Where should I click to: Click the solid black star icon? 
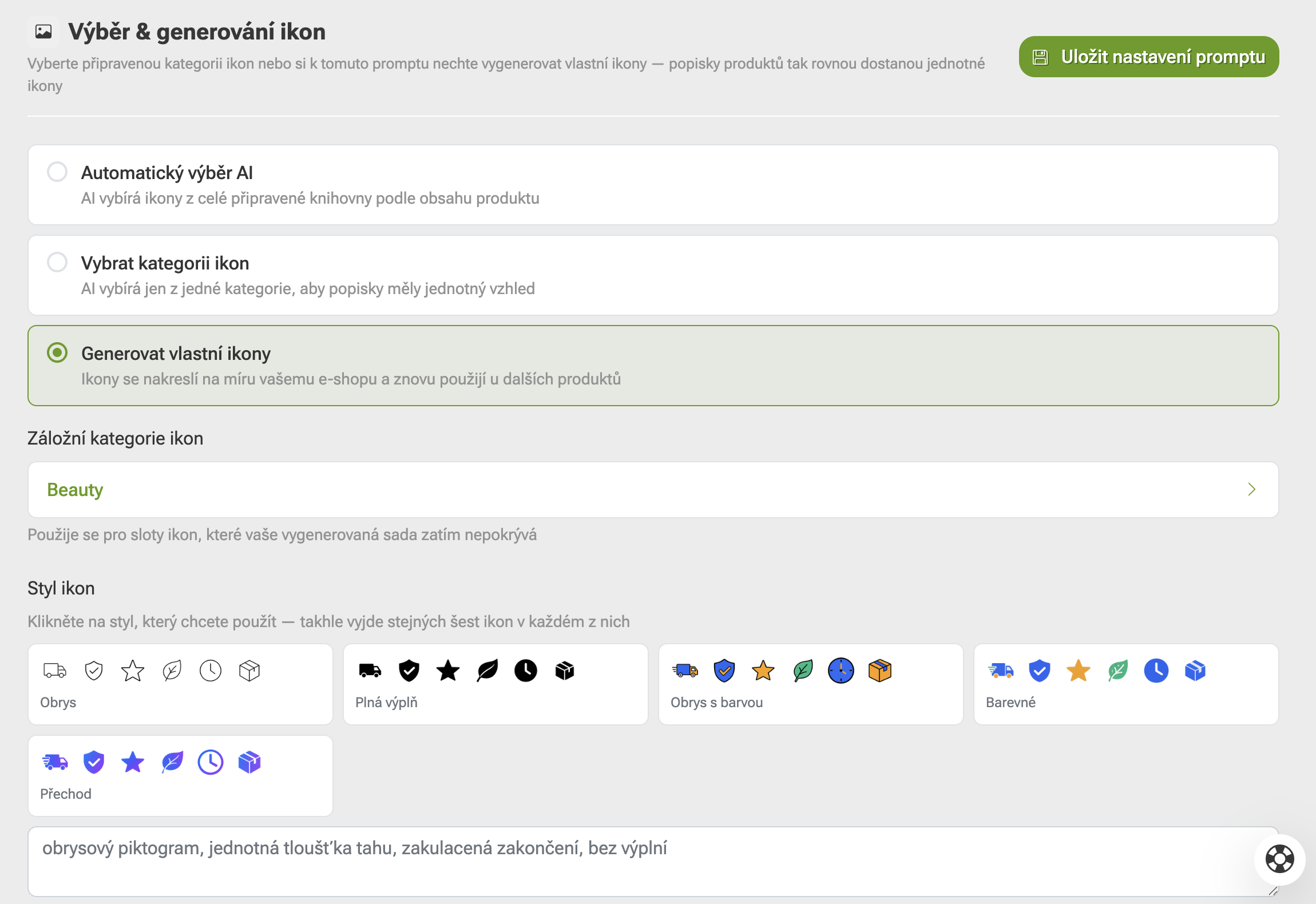tap(448, 670)
